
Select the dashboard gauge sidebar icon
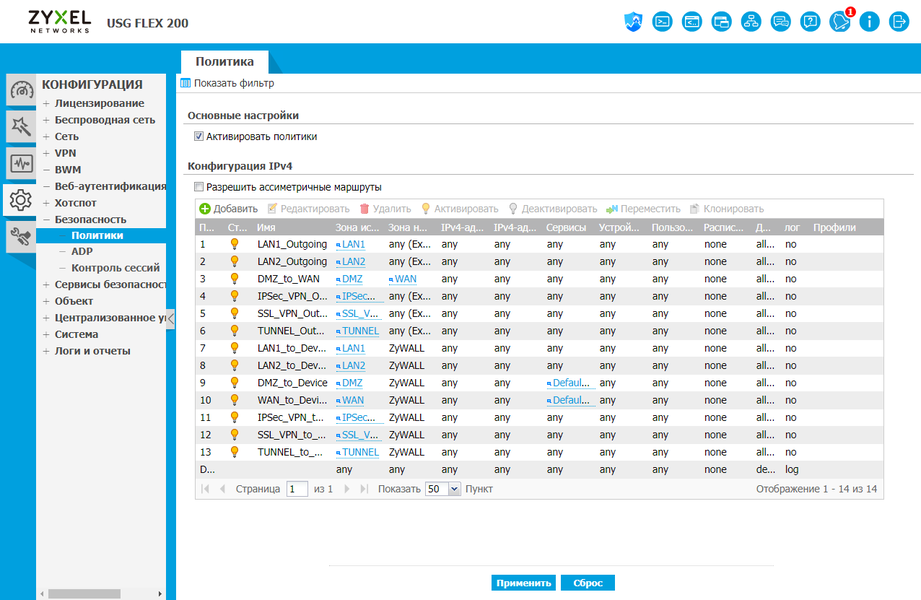(21, 90)
